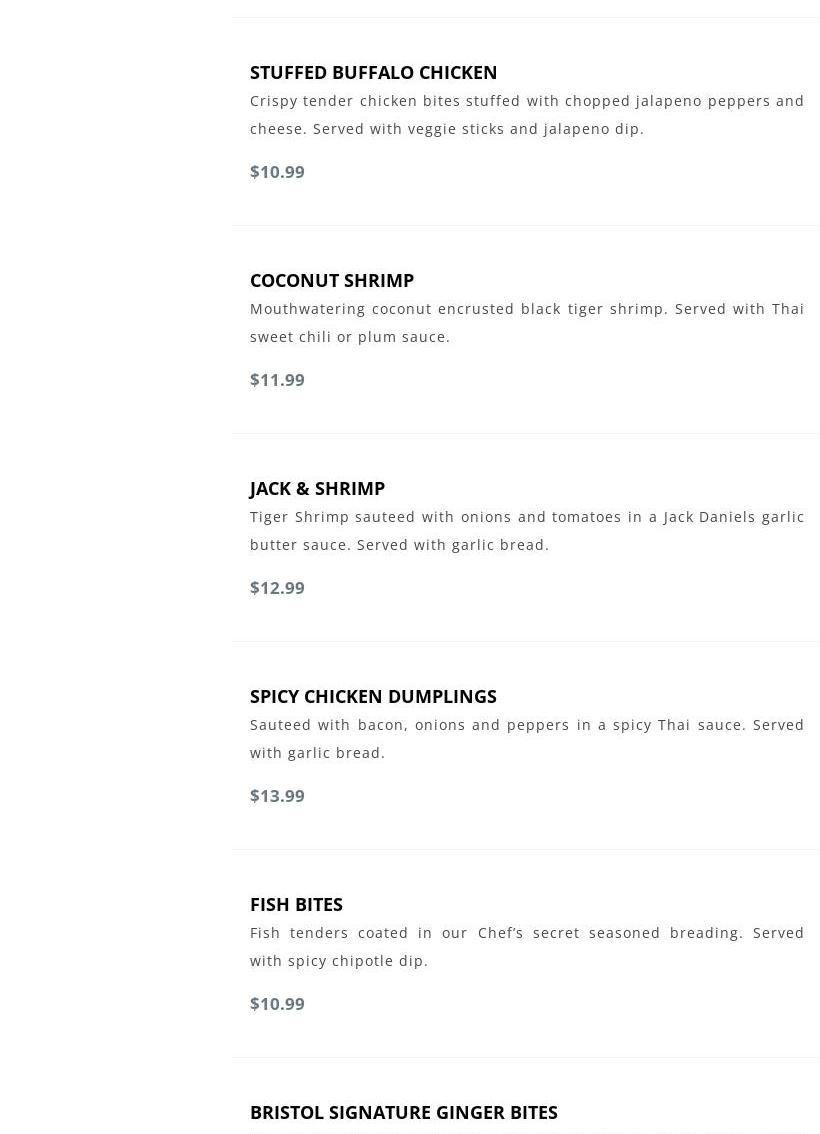Select the Fish Bites menu title
The width and height of the screenshot is (820, 1134).
tap(296, 904)
